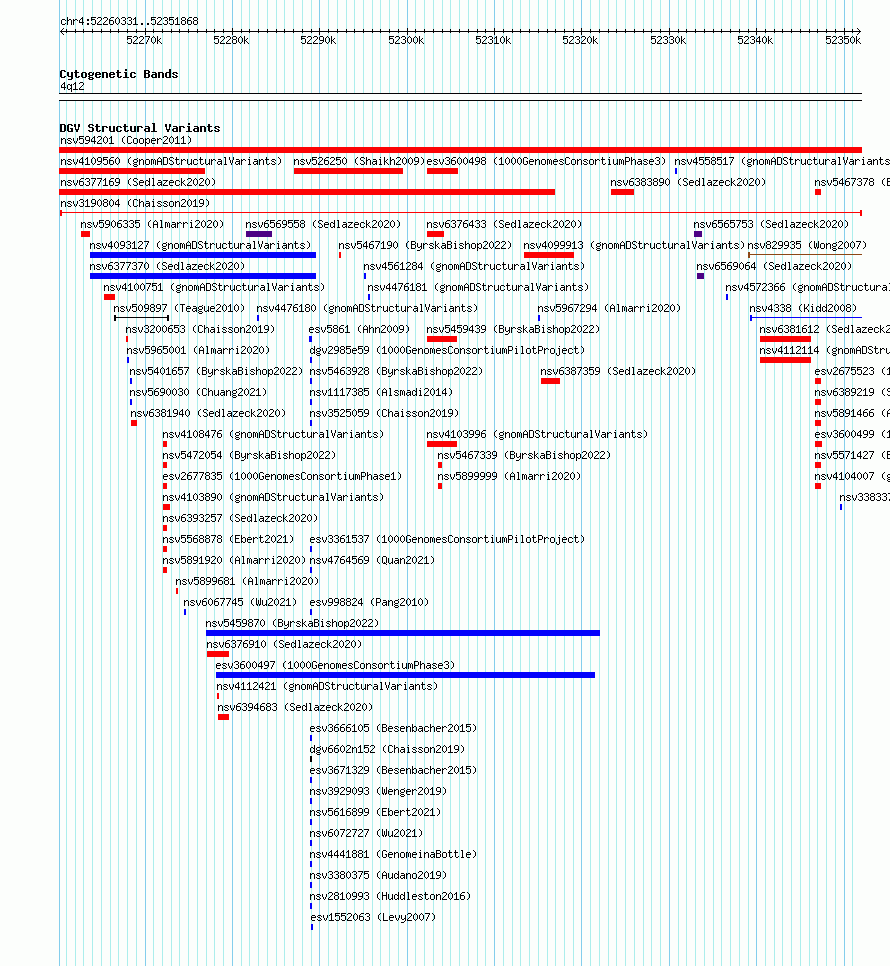Click the blue bar under nsv6377370

coord(203,275)
